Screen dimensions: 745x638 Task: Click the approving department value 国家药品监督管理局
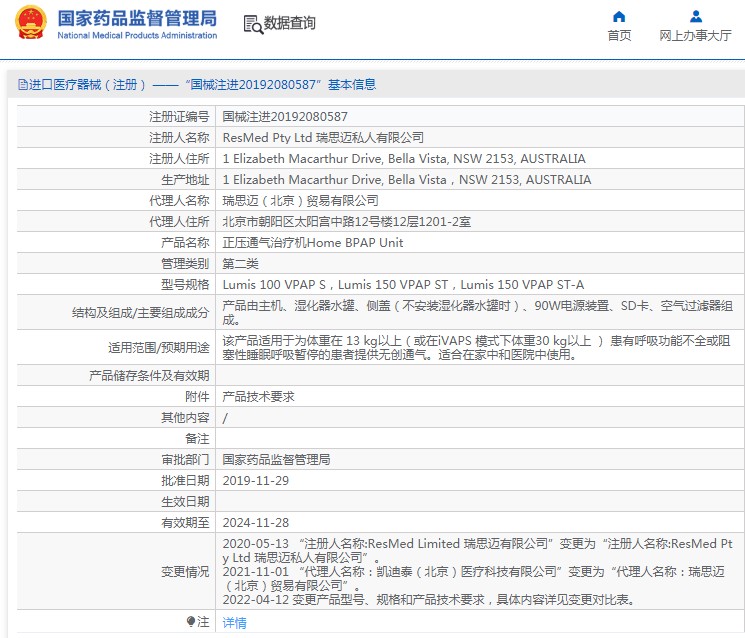pos(276,459)
